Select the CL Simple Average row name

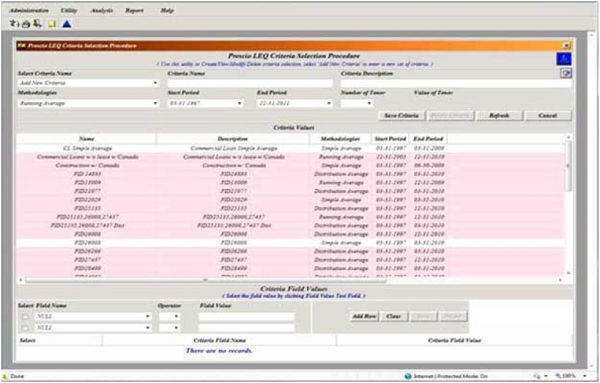tap(87, 148)
